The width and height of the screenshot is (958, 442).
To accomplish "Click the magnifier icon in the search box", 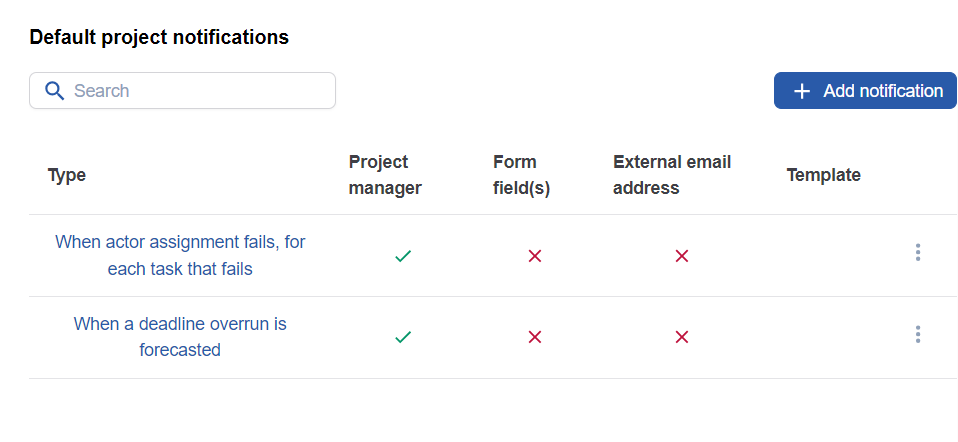I will point(54,91).
